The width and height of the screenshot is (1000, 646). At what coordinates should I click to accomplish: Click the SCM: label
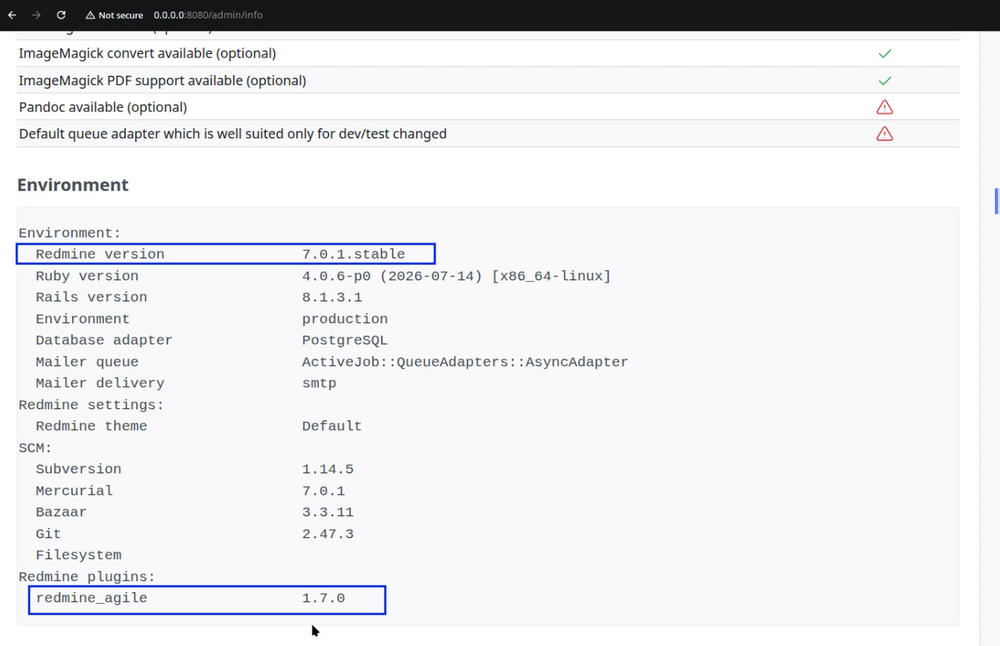pyautogui.click(x=35, y=448)
